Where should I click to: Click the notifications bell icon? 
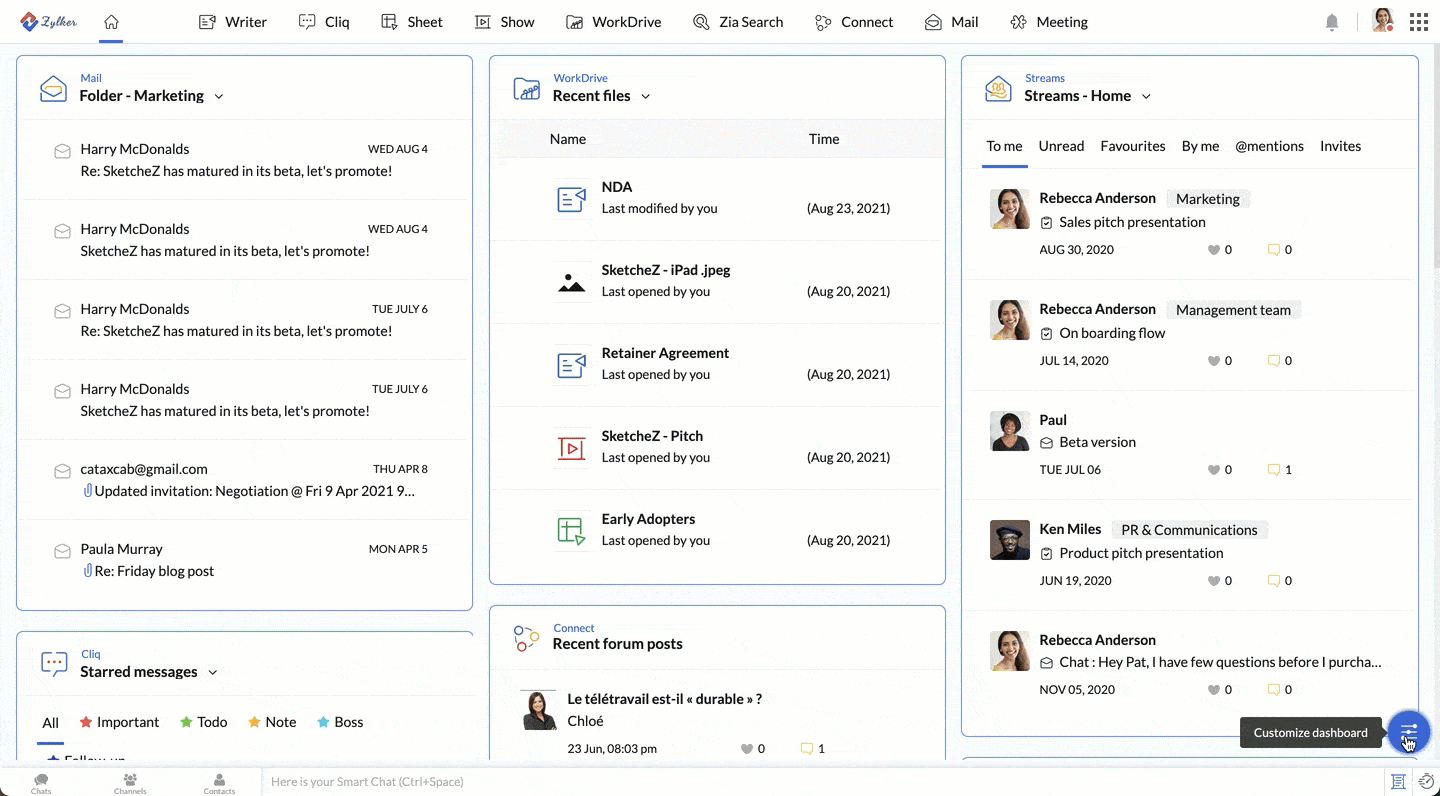pyautogui.click(x=1331, y=22)
